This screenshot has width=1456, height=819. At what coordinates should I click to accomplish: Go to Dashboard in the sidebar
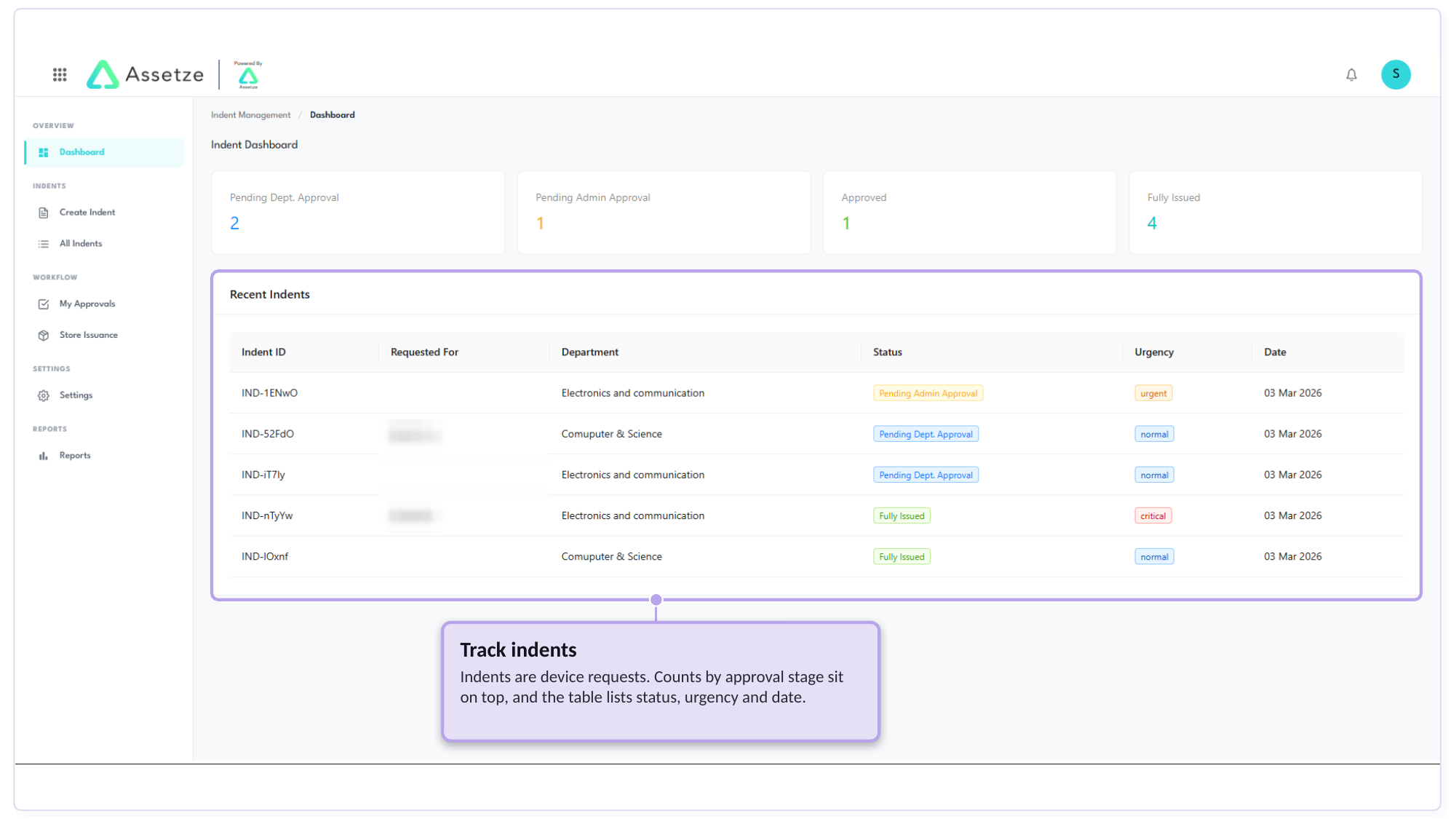click(x=105, y=152)
